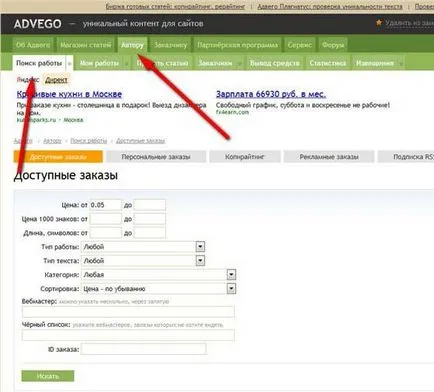Go to the Форум menu item
The height and width of the screenshot is (392, 434).
pos(333,45)
